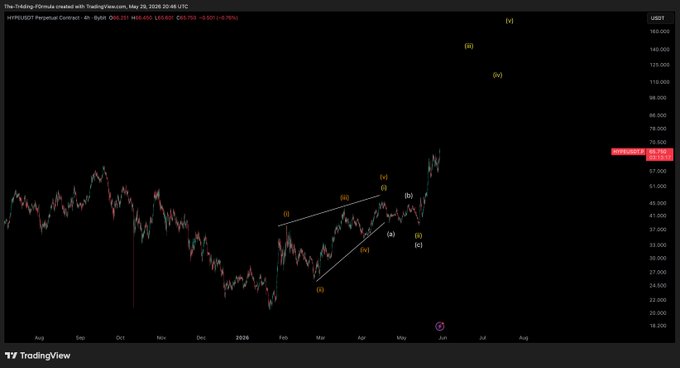The width and height of the screenshot is (680, 368).
Task: Click the 24.500 price scale label
Action: (x=658, y=286)
